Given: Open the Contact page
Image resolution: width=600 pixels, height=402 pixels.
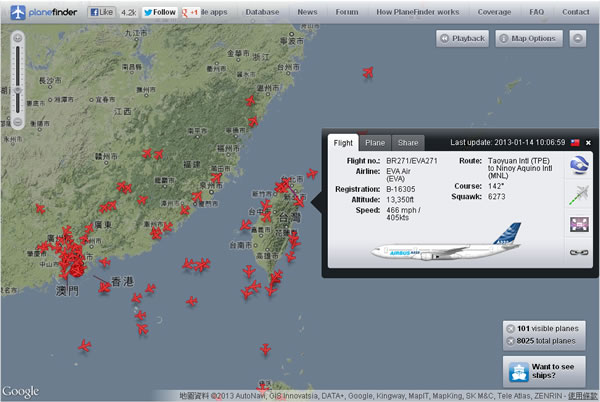Looking at the screenshot, I should point(576,12).
